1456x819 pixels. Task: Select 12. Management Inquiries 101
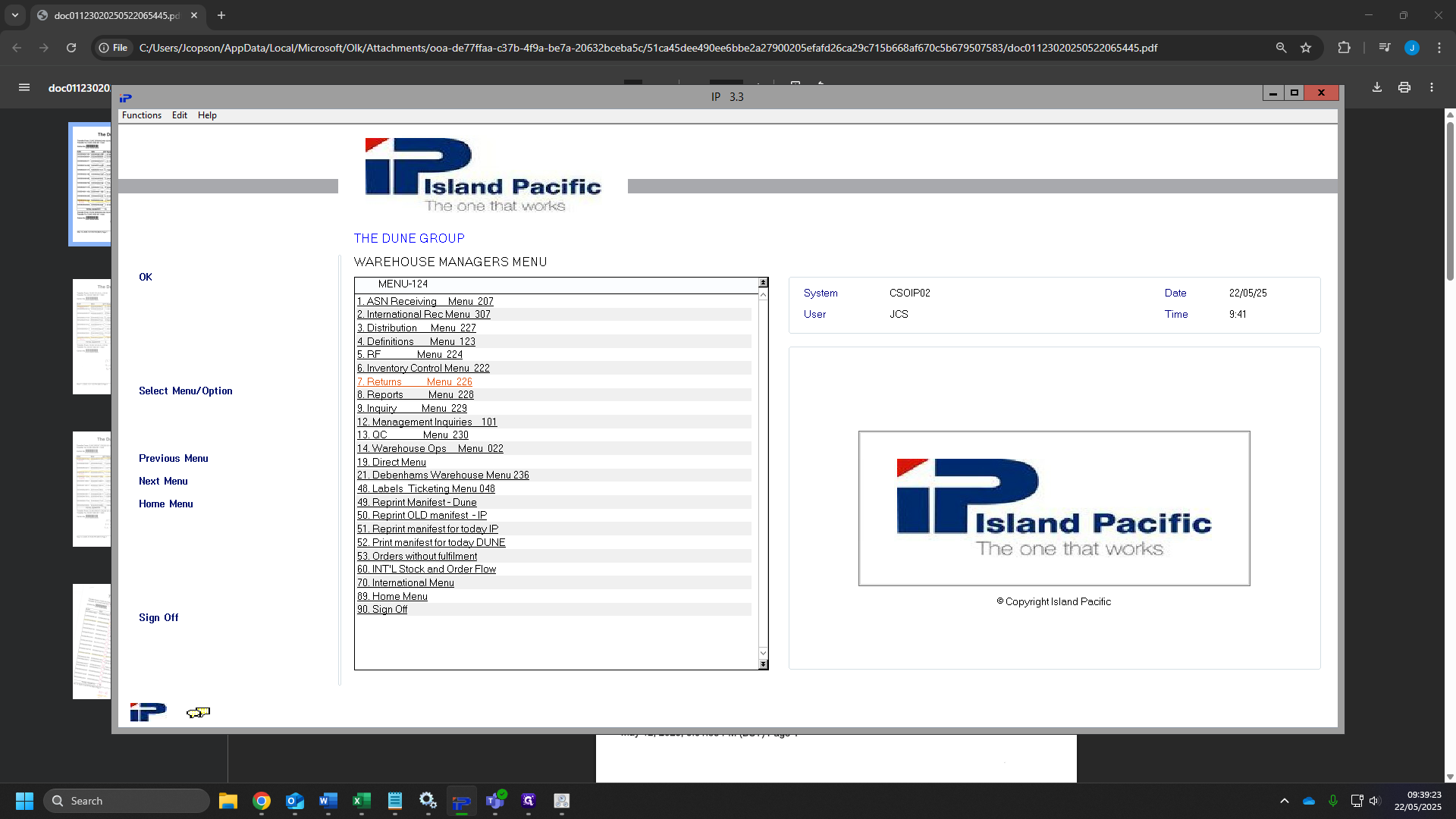click(x=427, y=422)
